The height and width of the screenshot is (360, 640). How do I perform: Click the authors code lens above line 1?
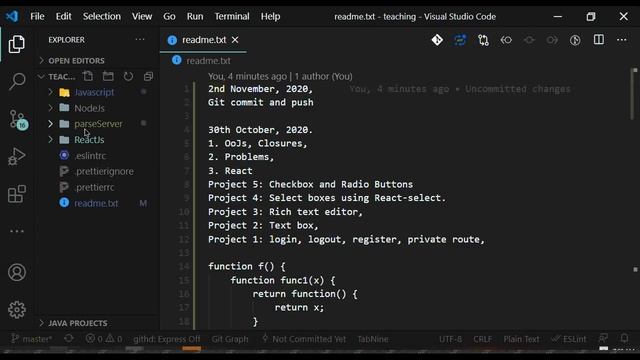[x=280, y=76]
